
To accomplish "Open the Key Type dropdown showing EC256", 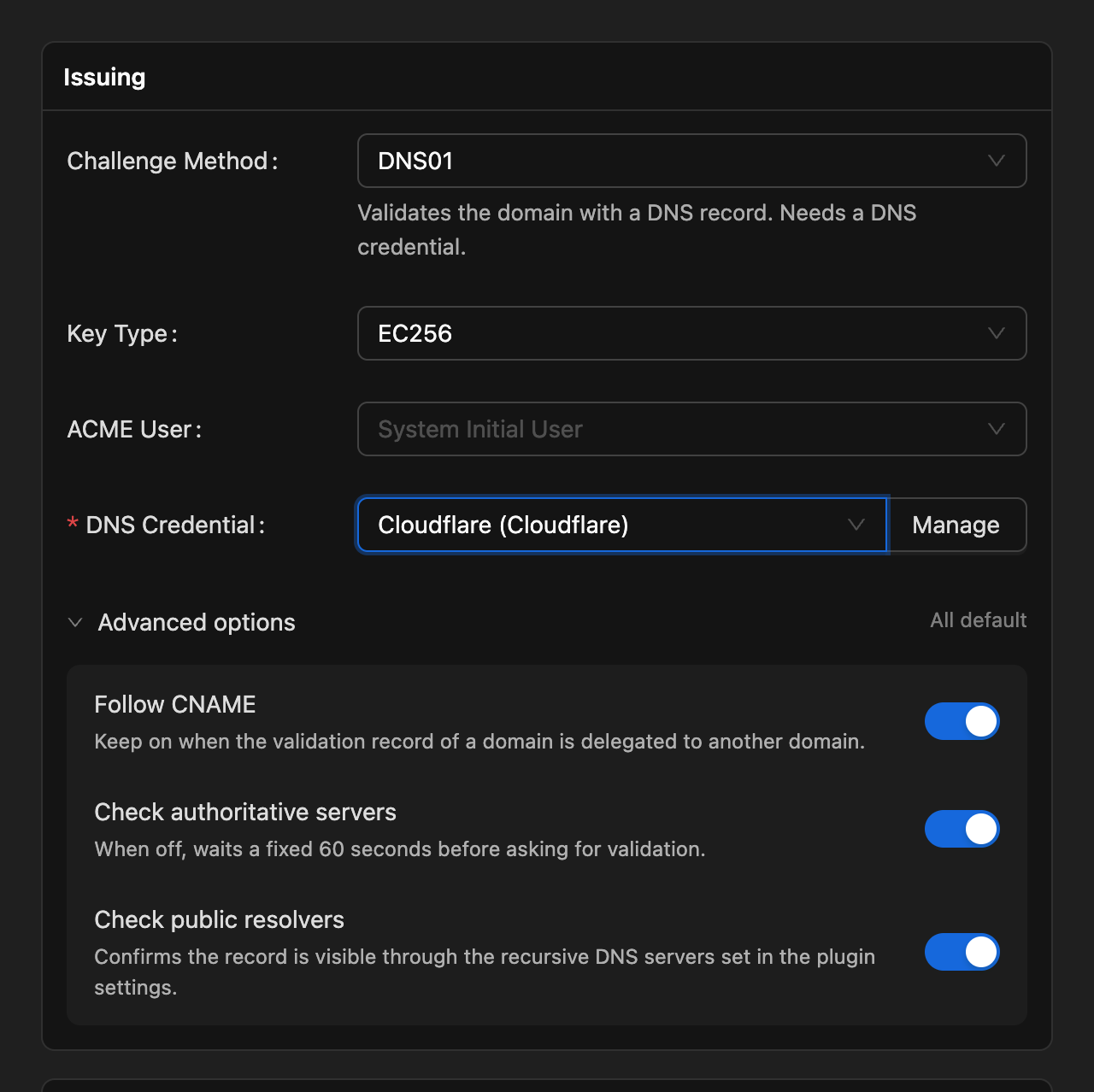I will pyautogui.click(x=691, y=333).
